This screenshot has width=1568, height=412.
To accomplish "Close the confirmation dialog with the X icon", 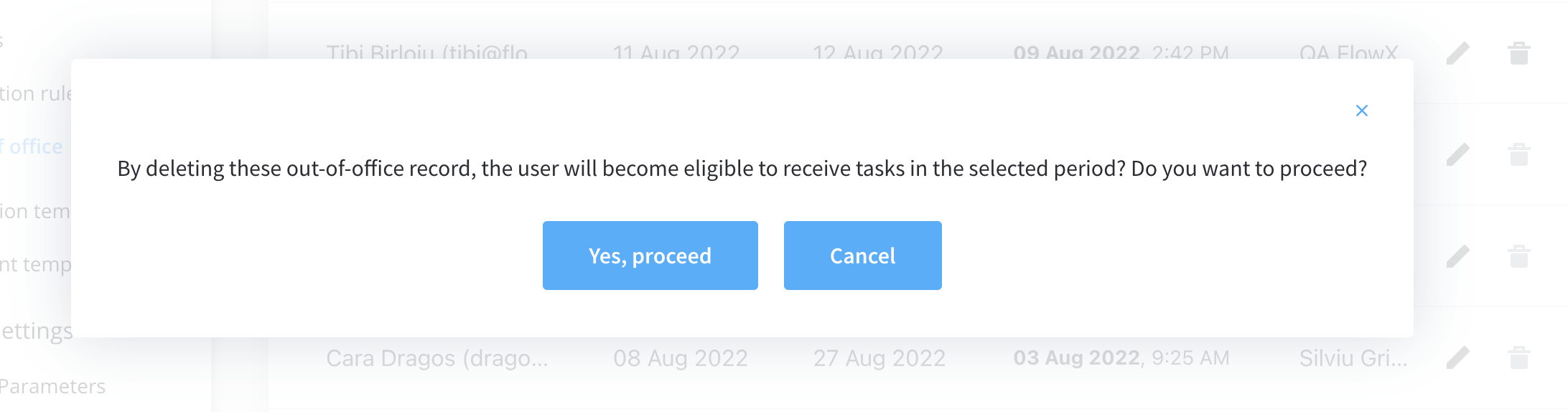I will pyautogui.click(x=1361, y=111).
